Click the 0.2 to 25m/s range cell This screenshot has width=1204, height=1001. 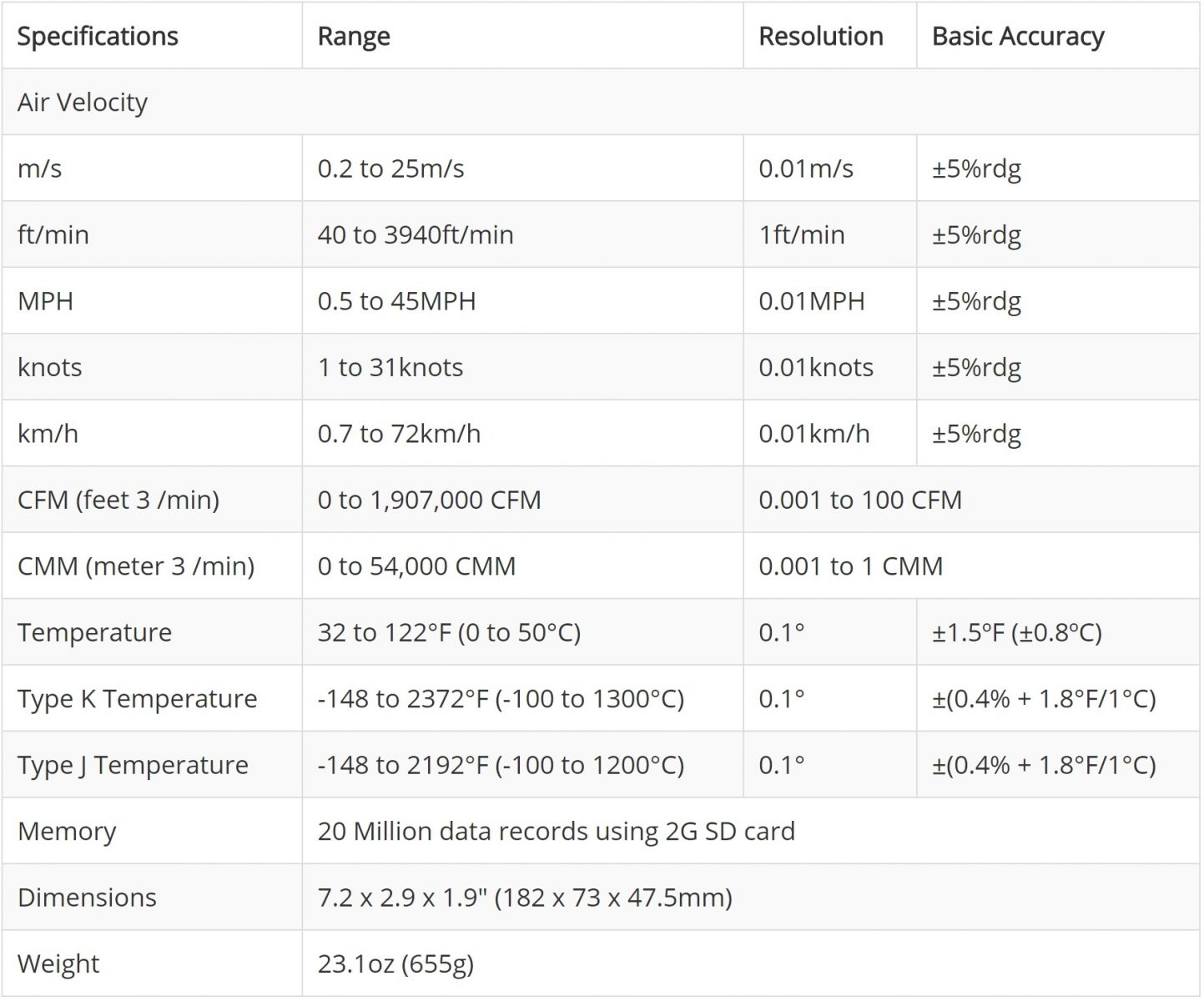390,169
